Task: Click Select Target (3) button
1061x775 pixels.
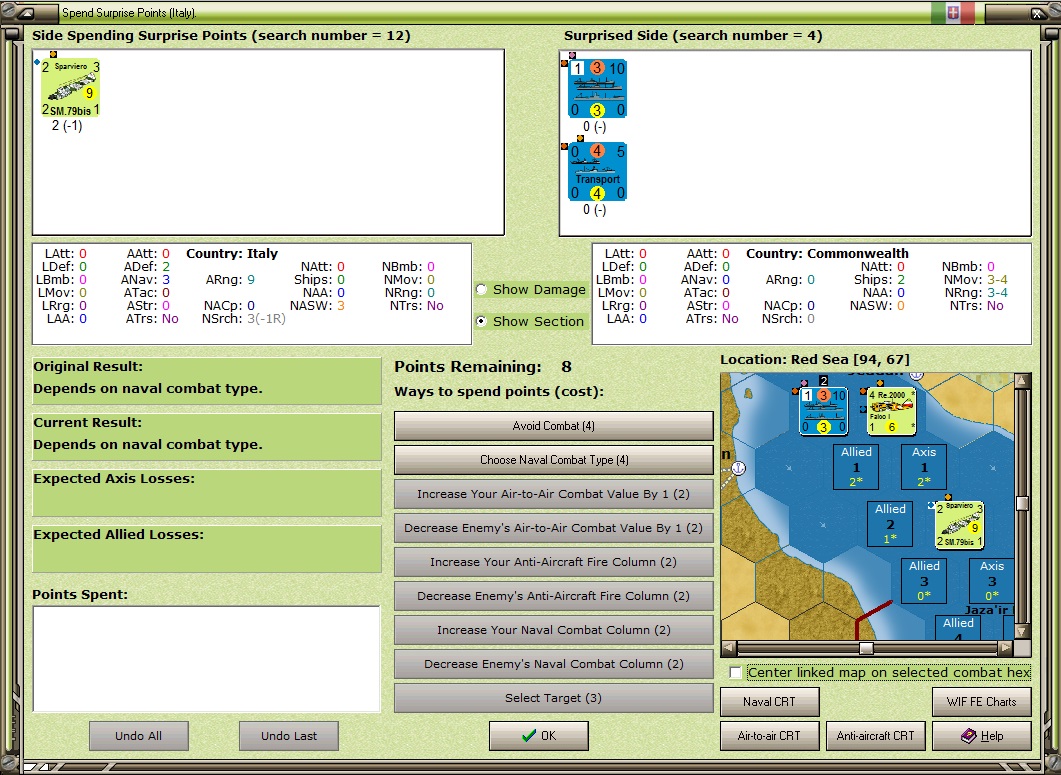Action: (554, 698)
